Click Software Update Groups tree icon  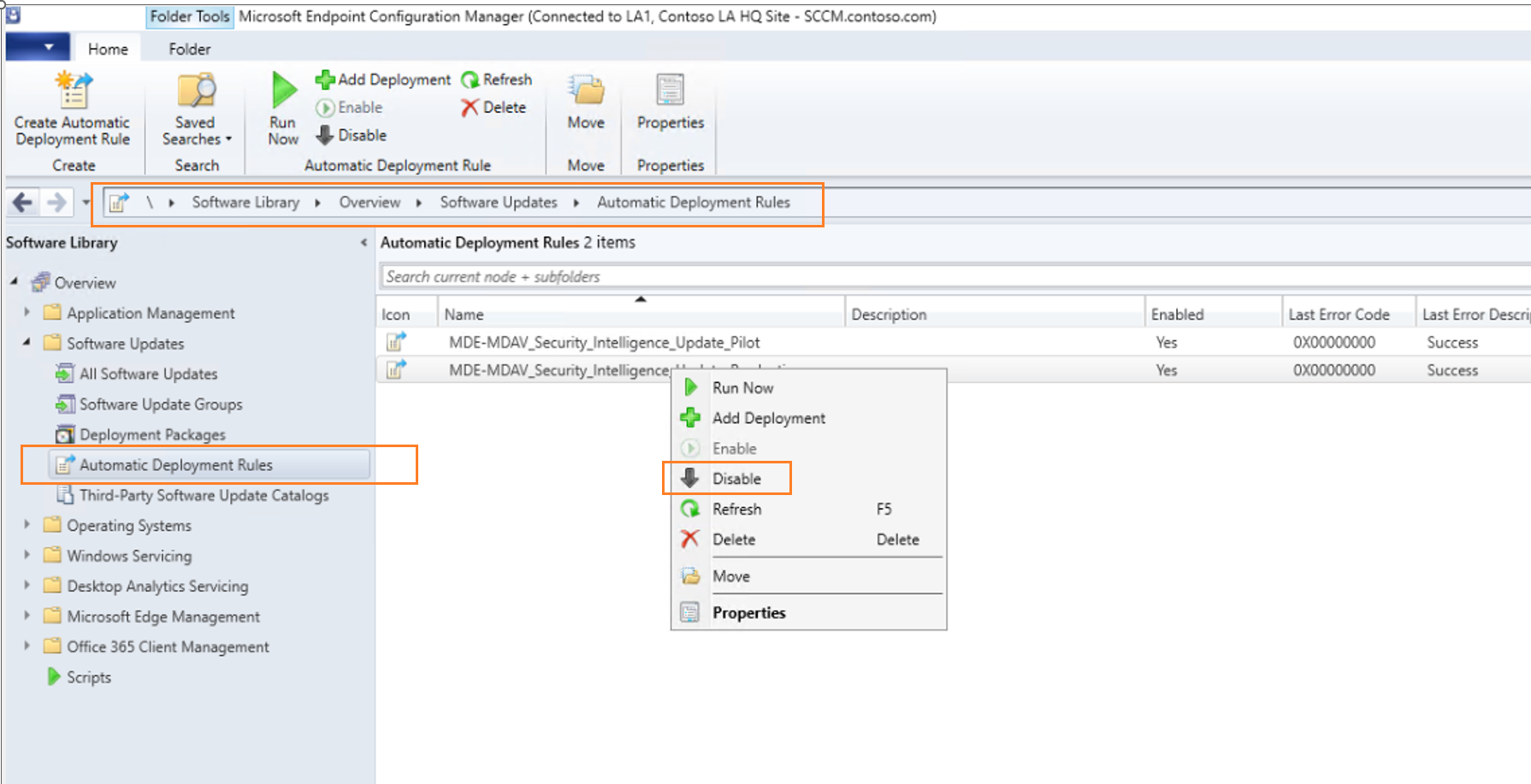coord(65,404)
